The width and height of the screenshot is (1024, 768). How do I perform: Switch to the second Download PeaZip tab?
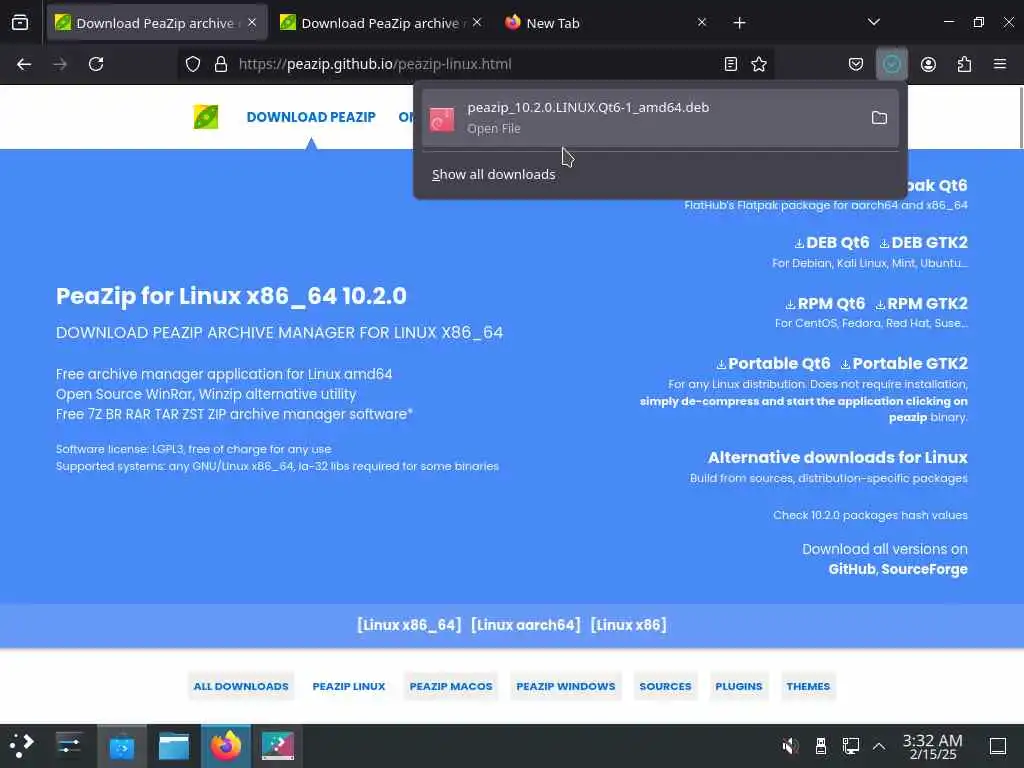(x=382, y=23)
